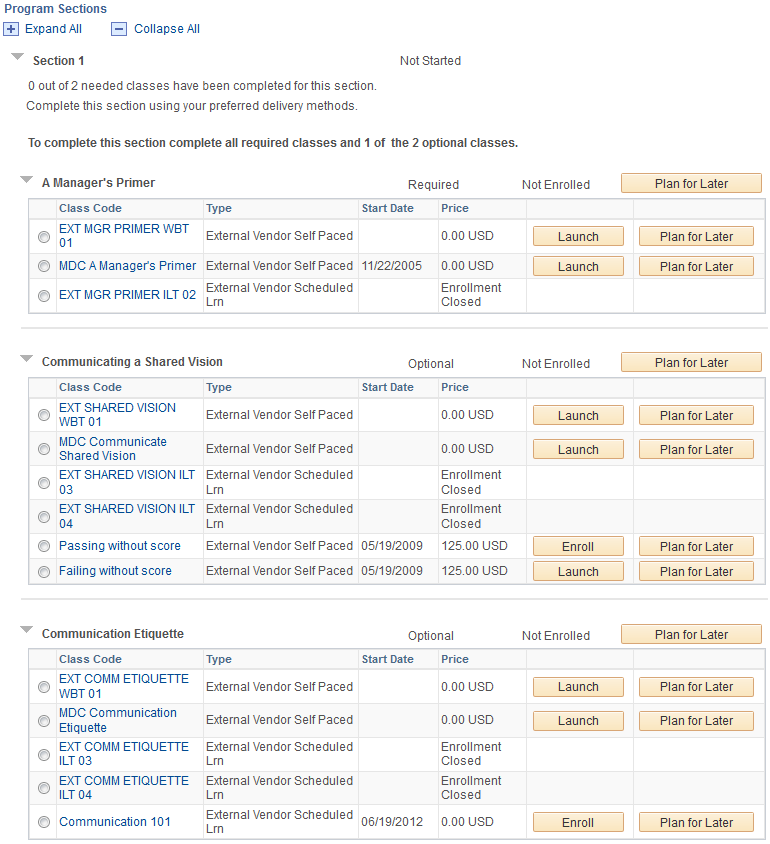Enroll in Passing without score class

pos(578,546)
